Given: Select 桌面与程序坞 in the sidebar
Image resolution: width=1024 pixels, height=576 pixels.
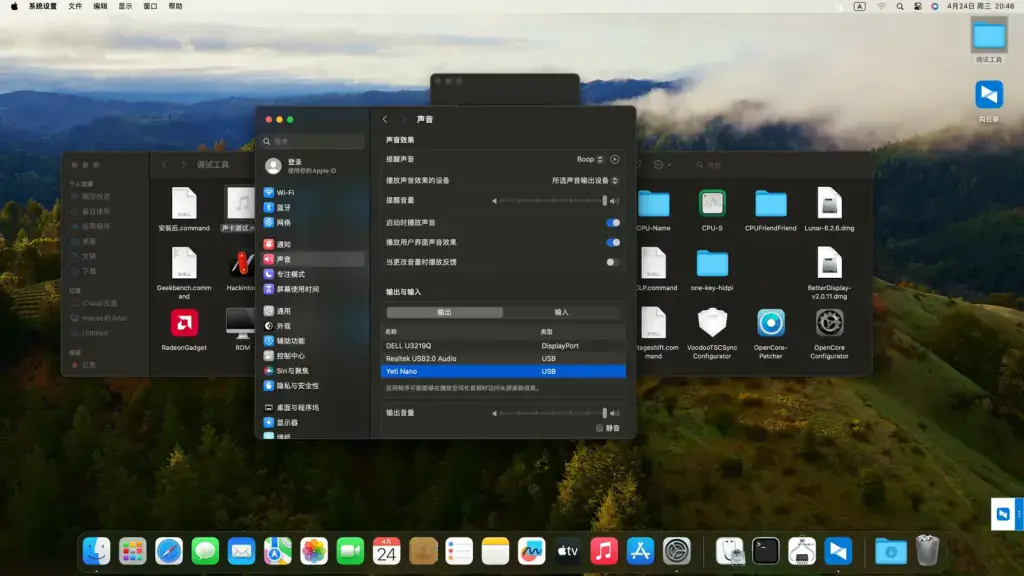Looking at the screenshot, I should tap(313, 408).
